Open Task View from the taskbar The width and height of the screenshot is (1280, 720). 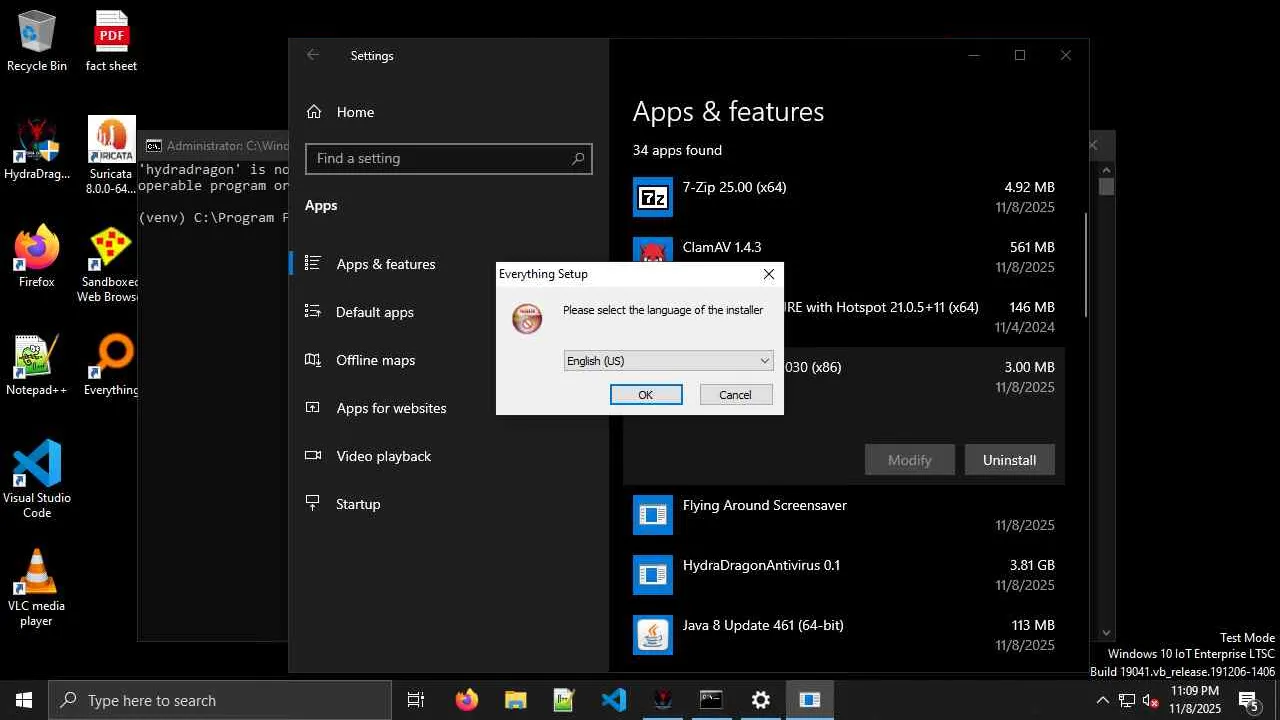(x=416, y=700)
